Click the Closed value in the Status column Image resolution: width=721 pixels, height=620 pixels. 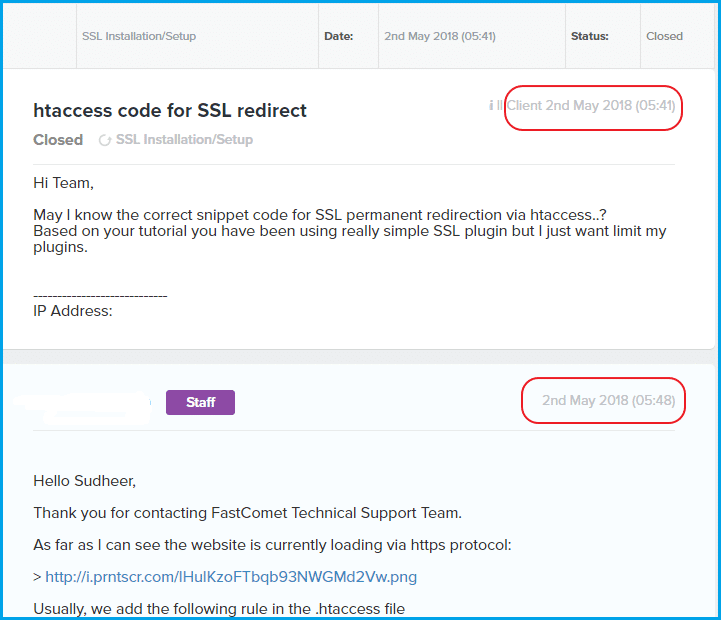pos(664,36)
